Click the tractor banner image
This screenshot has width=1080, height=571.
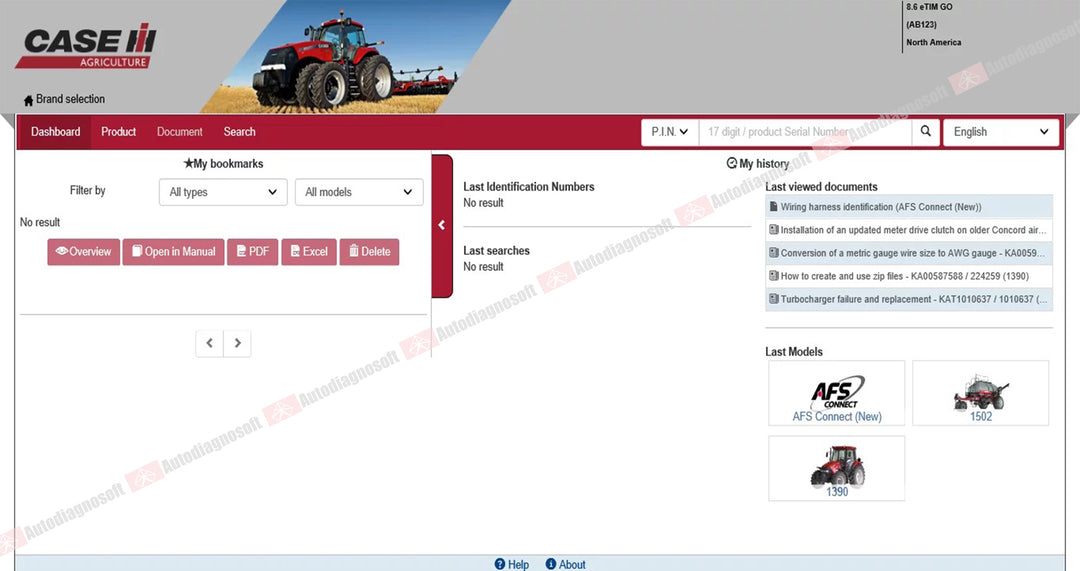pyautogui.click(x=355, y=56)
